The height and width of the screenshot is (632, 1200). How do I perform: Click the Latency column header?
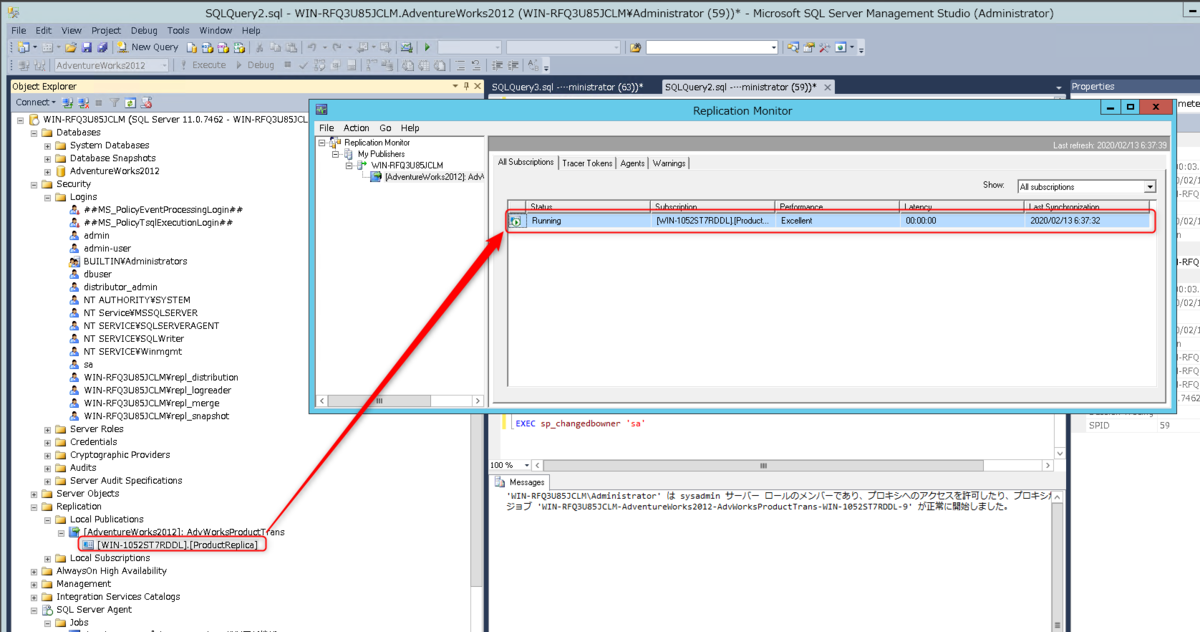(962, 206)
